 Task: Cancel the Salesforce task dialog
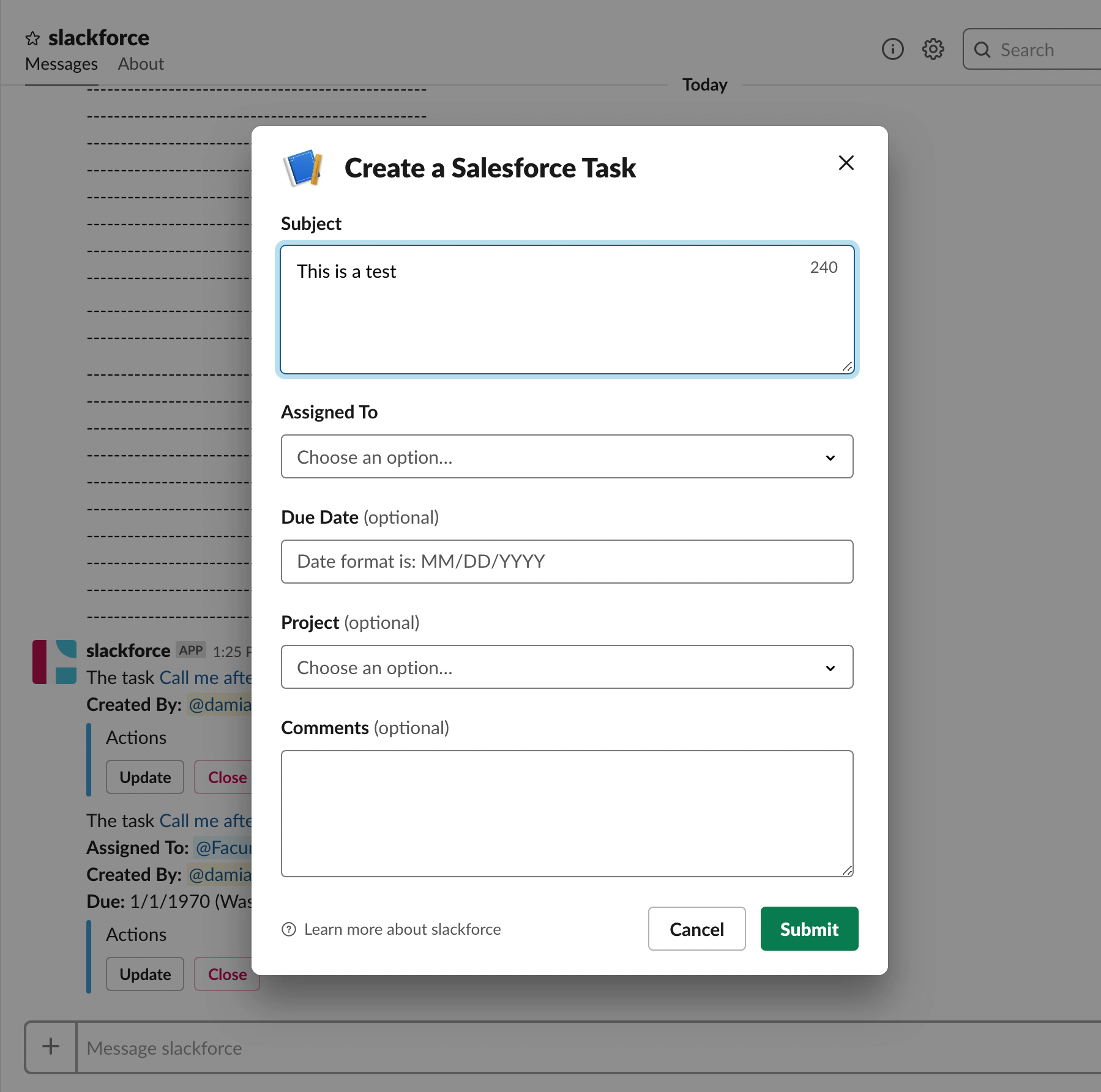pyautogui.click(x=696, y=929)
